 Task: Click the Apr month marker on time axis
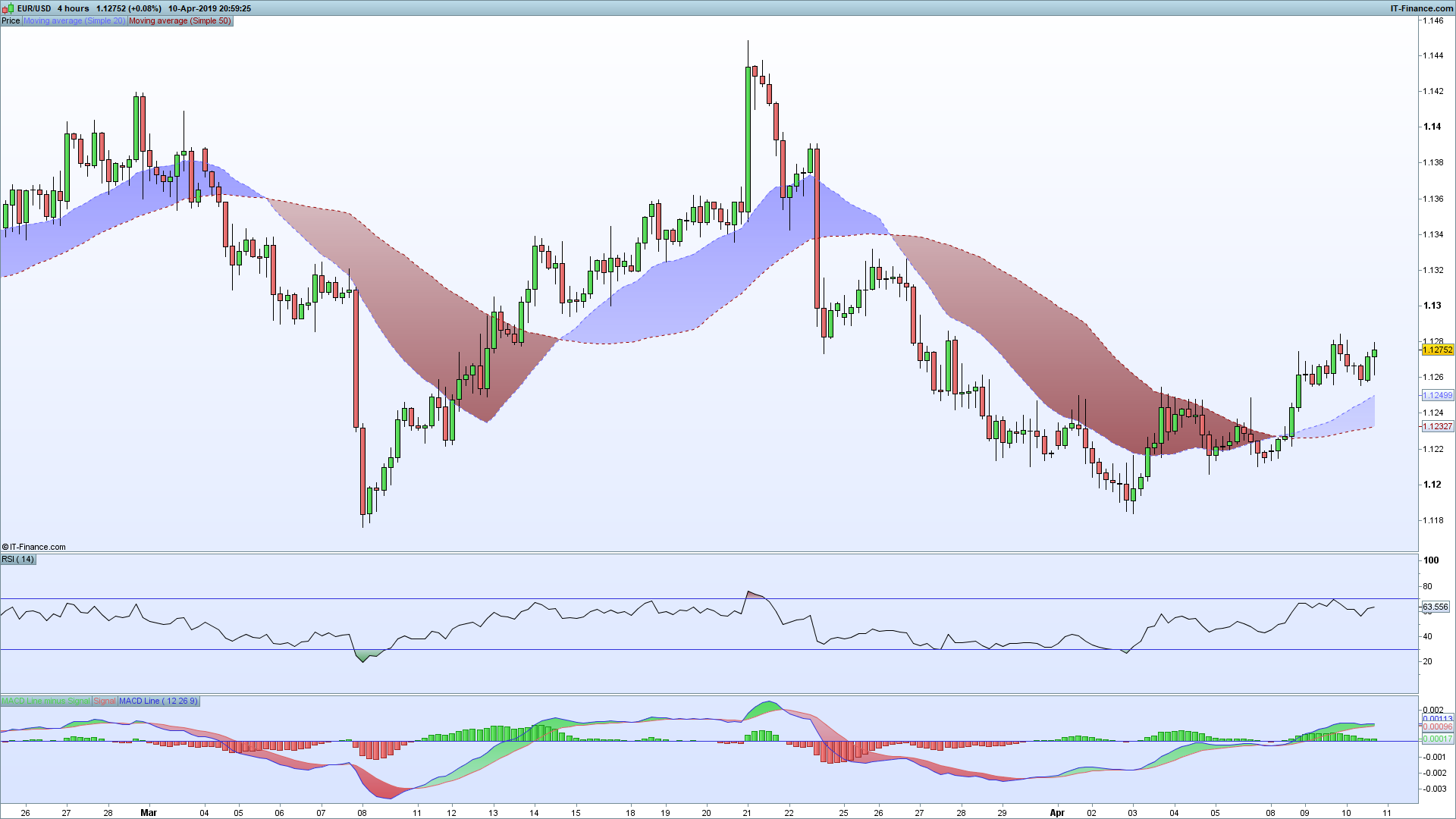(1057, 812)
